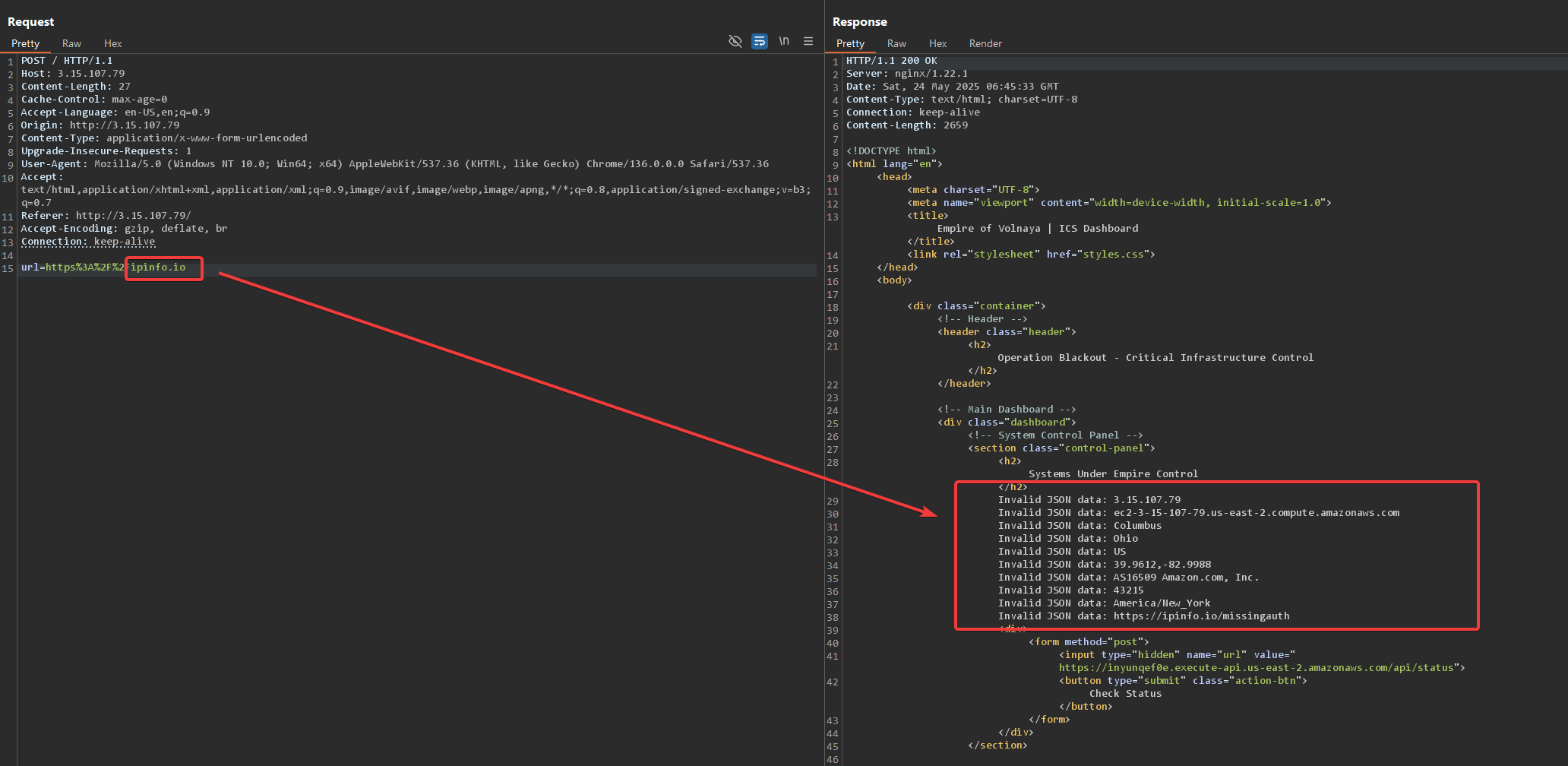The image size is (1568, 766).
Task: Click 'Invalid JSON data: 43215' line
Action: [1070, 590]
